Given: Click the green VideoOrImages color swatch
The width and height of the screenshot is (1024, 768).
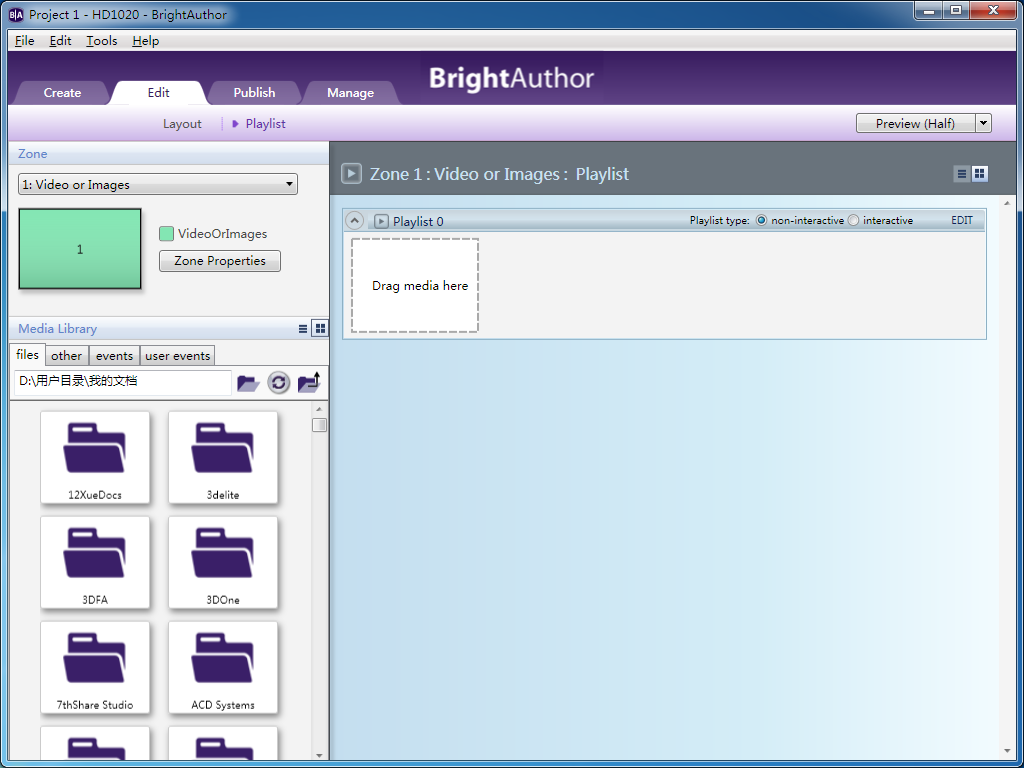Looking at the screenshot, I should tap(167, 234).
